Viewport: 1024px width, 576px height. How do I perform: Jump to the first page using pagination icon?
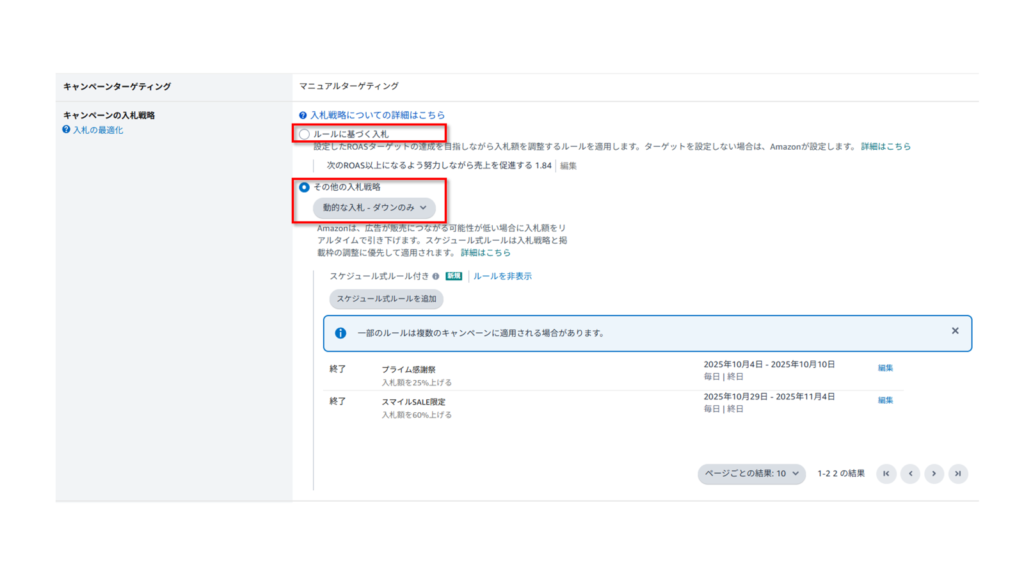pos(886,474)
